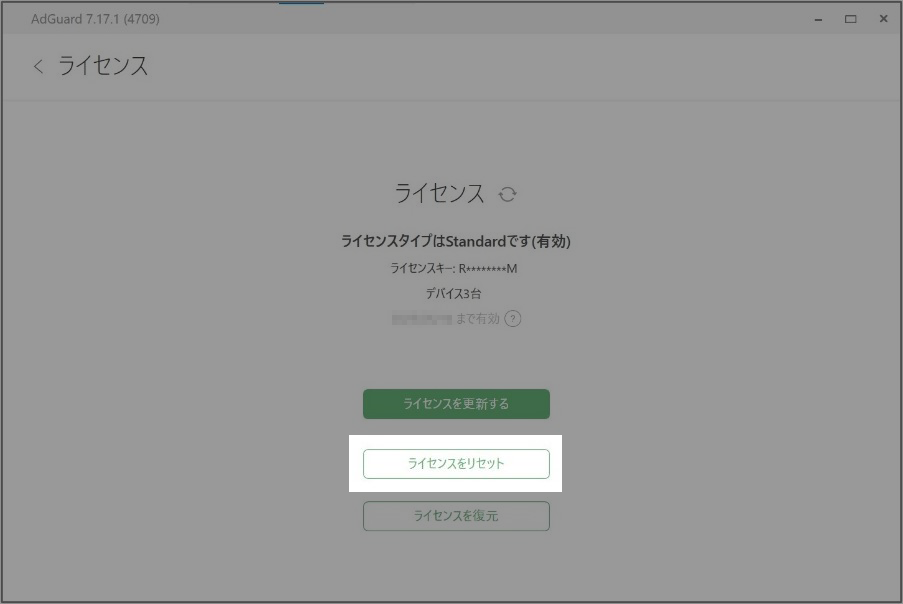Click the ライセンスをリセット button
The height and width of the screenshot is (604, 903).
point(456,464)
